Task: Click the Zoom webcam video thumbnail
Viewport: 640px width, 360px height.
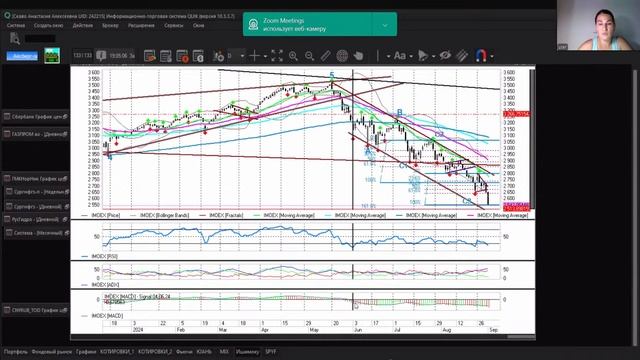Action: 598,25
